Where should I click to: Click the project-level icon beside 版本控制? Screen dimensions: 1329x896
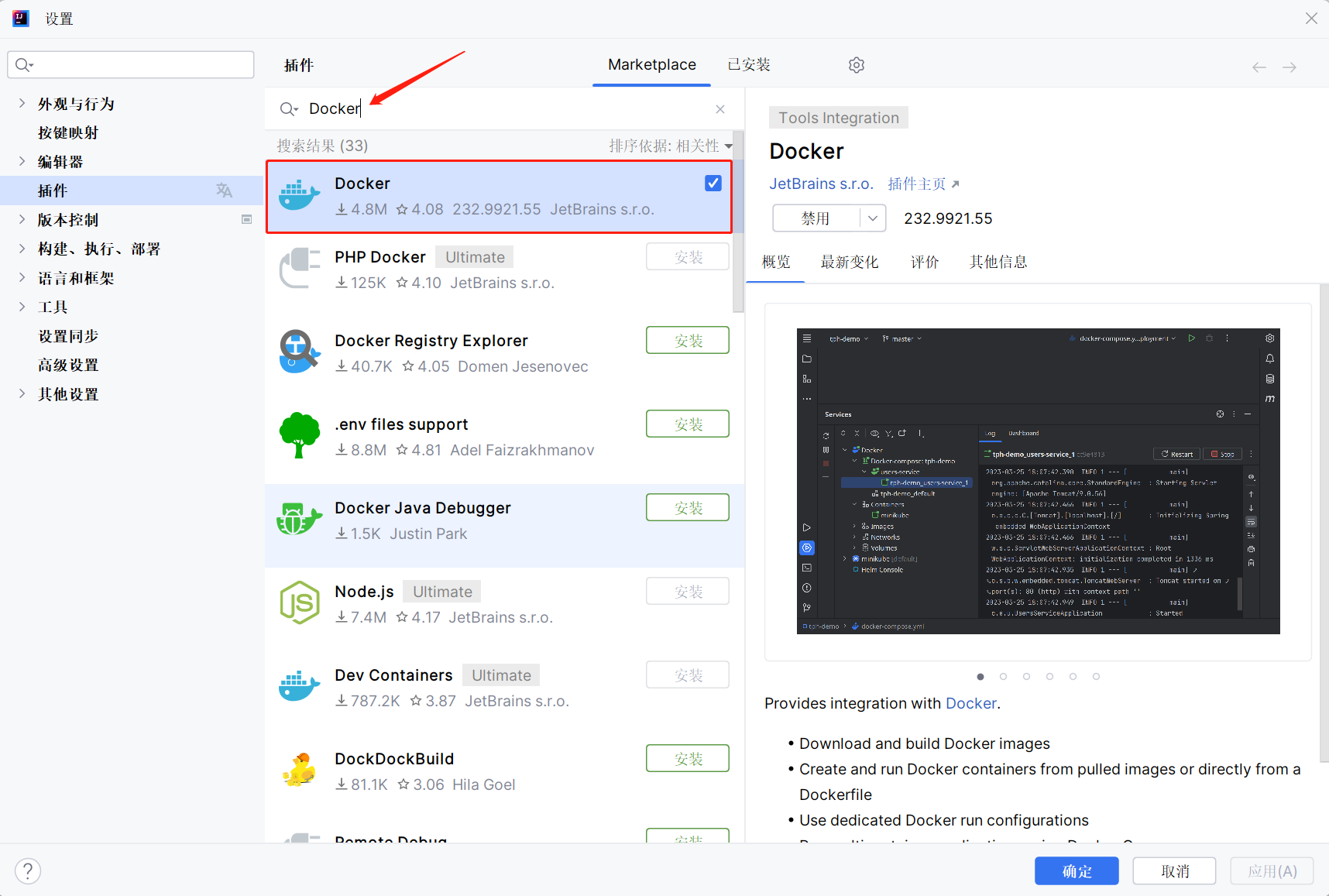tap(247, 219)
